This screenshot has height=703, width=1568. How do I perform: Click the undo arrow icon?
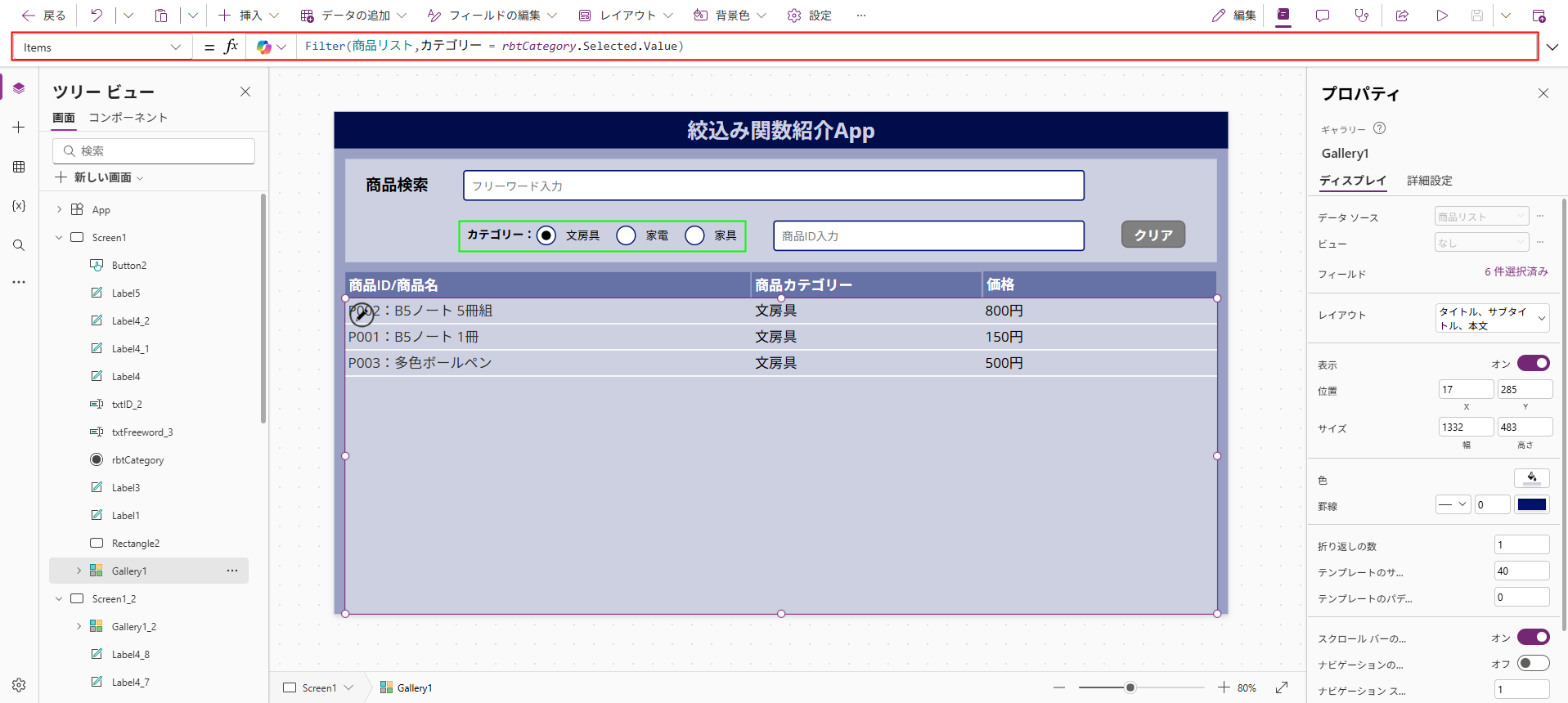point(97,16)
